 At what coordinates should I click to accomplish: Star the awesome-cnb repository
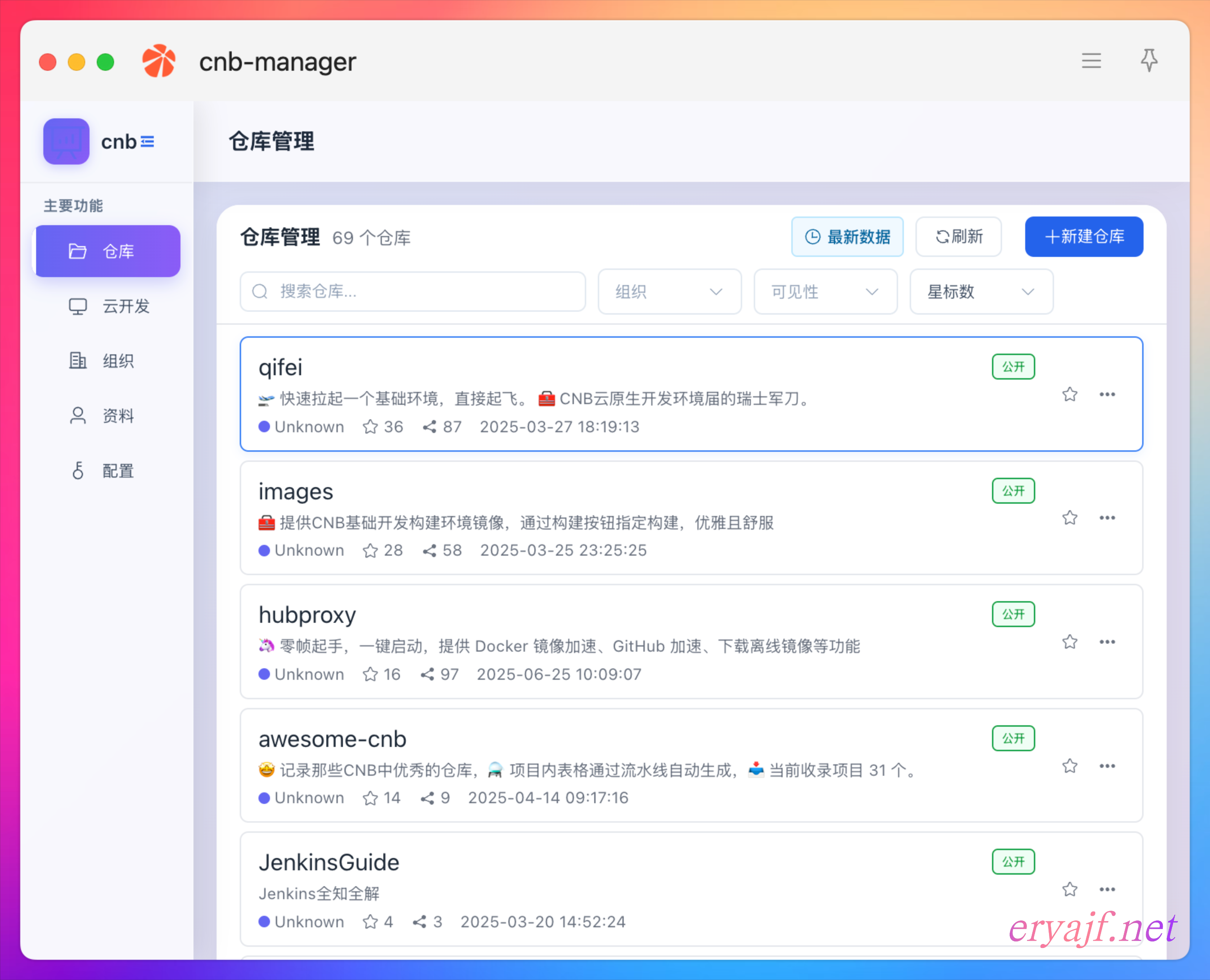click(1070, 767)
